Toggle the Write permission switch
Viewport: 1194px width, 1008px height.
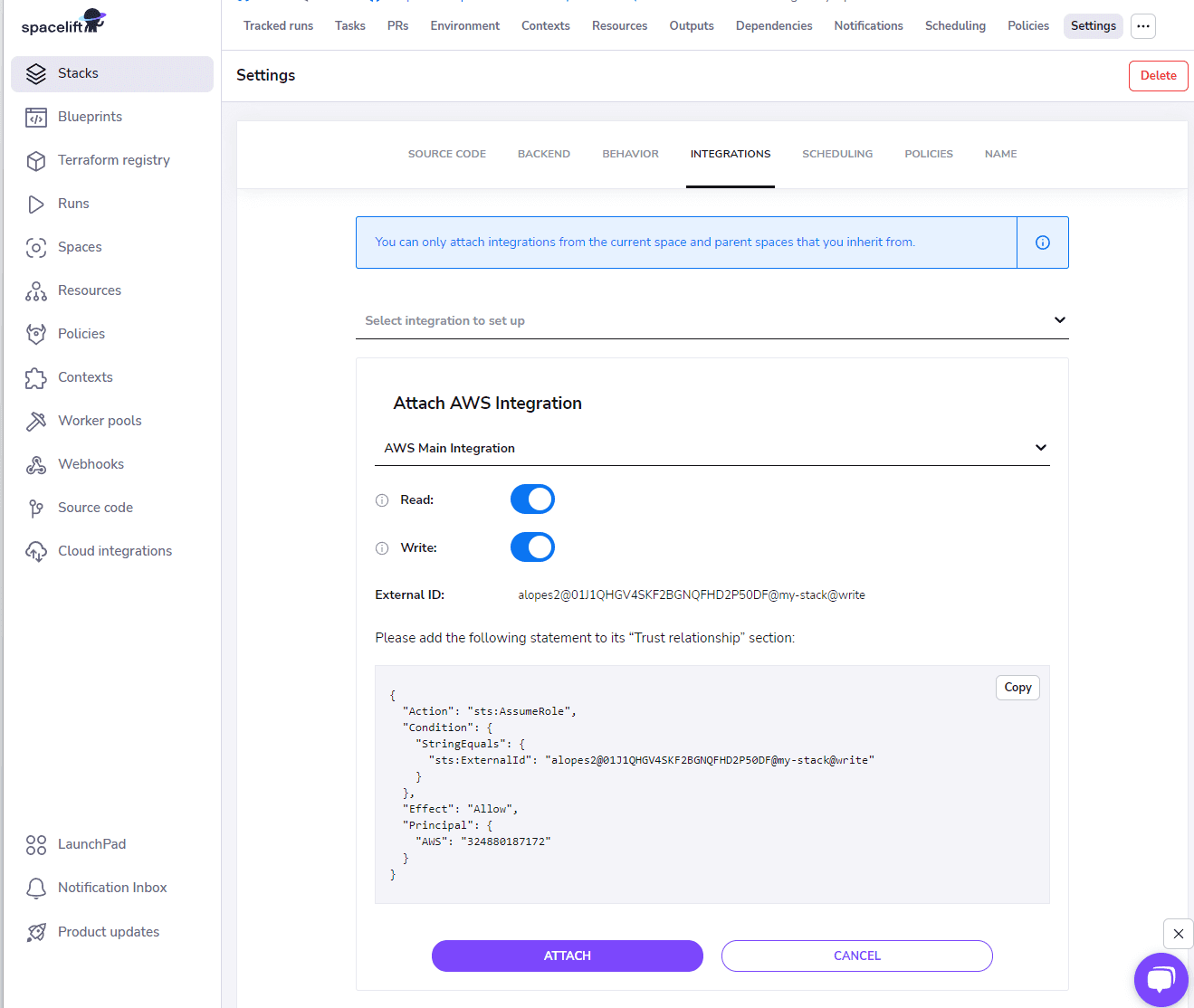click(532, 547)
